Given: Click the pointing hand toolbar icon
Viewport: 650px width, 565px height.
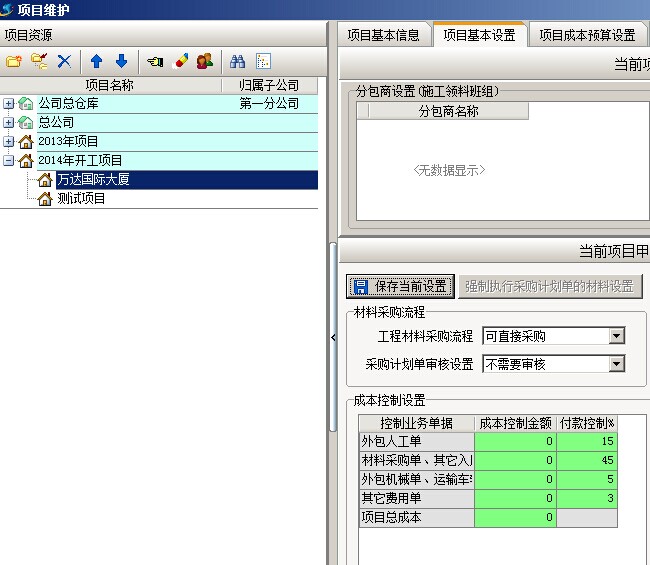Looking at the screenshot, I should 155,61.
